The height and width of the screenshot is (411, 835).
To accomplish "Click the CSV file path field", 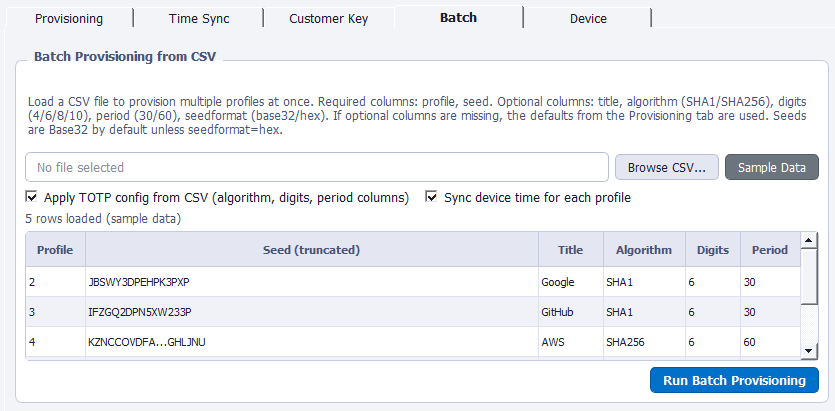I will pos(316,167).
